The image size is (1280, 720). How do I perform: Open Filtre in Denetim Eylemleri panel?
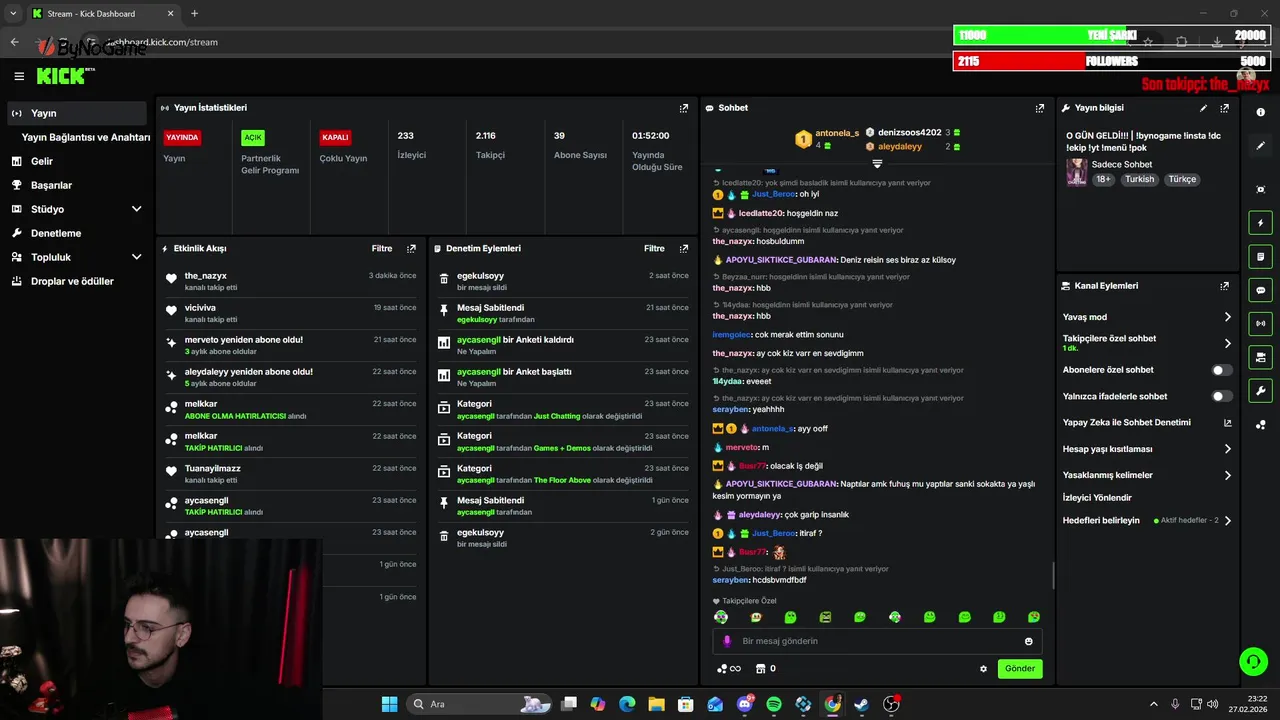click(x=654, y=248)
